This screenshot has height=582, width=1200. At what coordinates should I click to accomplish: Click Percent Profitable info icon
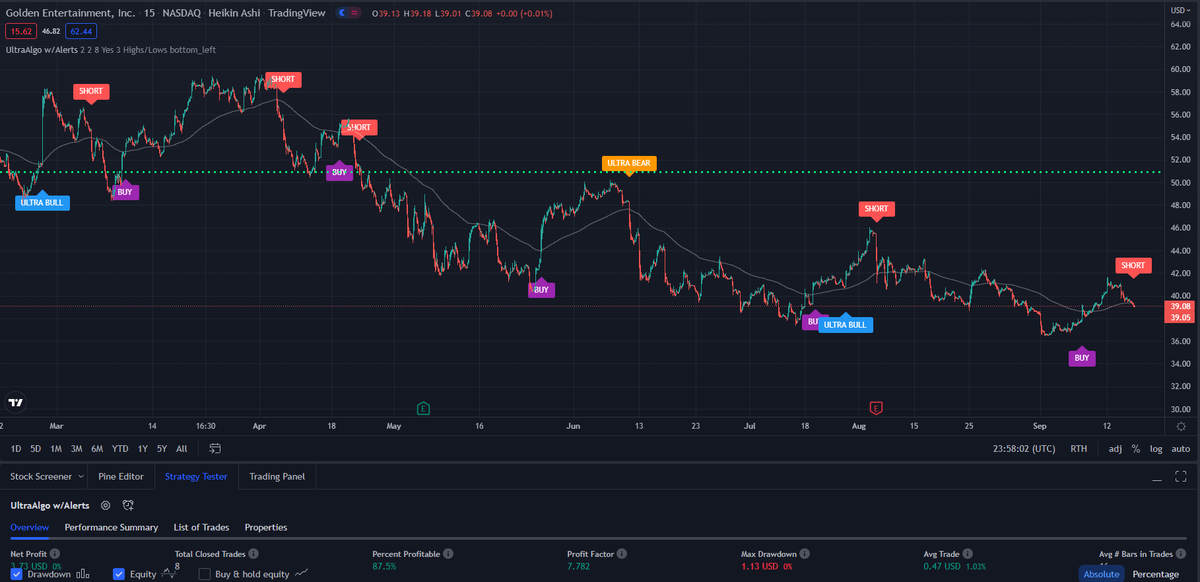[x=448, y=553]
